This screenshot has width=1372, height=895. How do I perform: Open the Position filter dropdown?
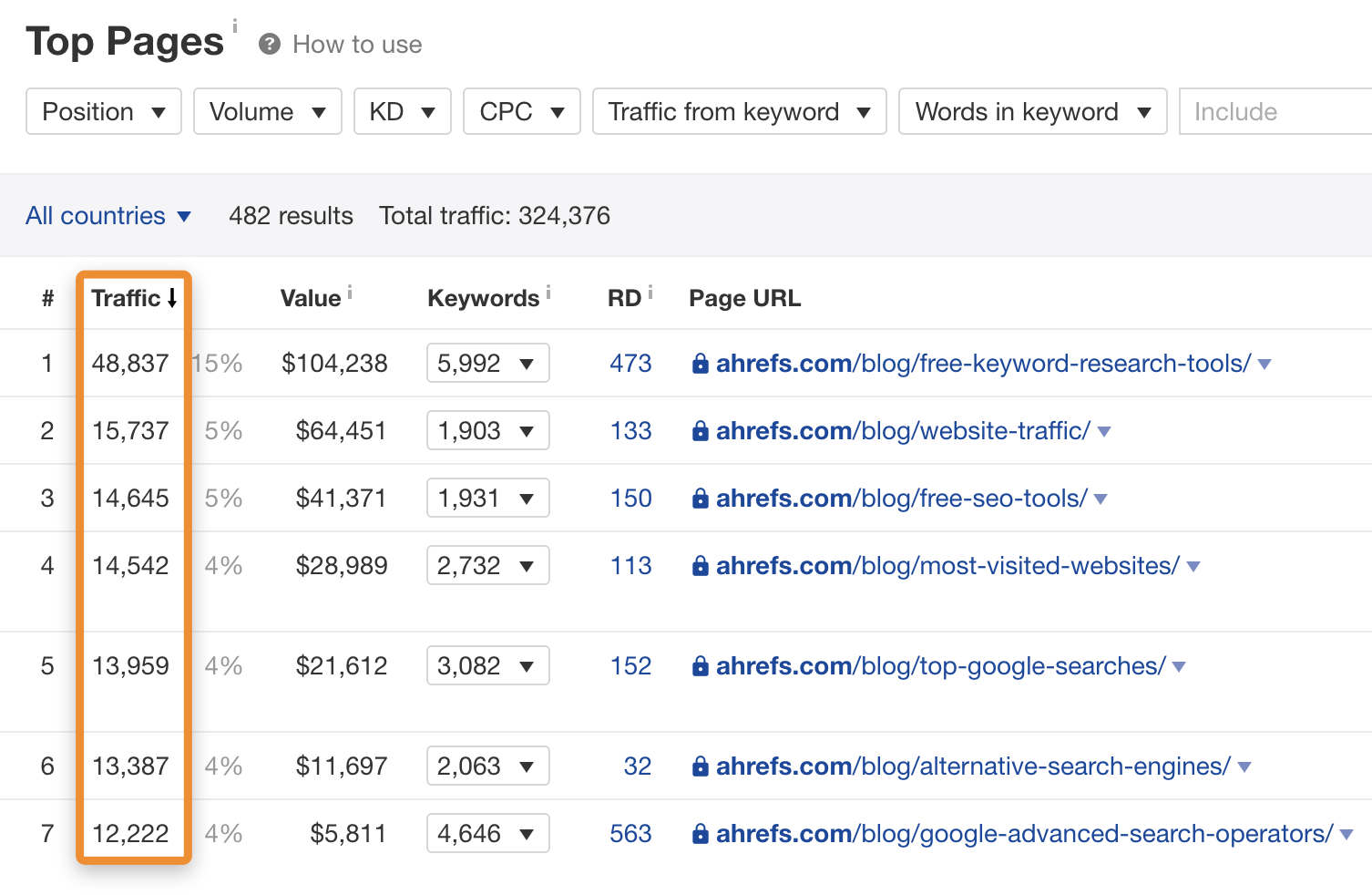click(x=103, y=111)
